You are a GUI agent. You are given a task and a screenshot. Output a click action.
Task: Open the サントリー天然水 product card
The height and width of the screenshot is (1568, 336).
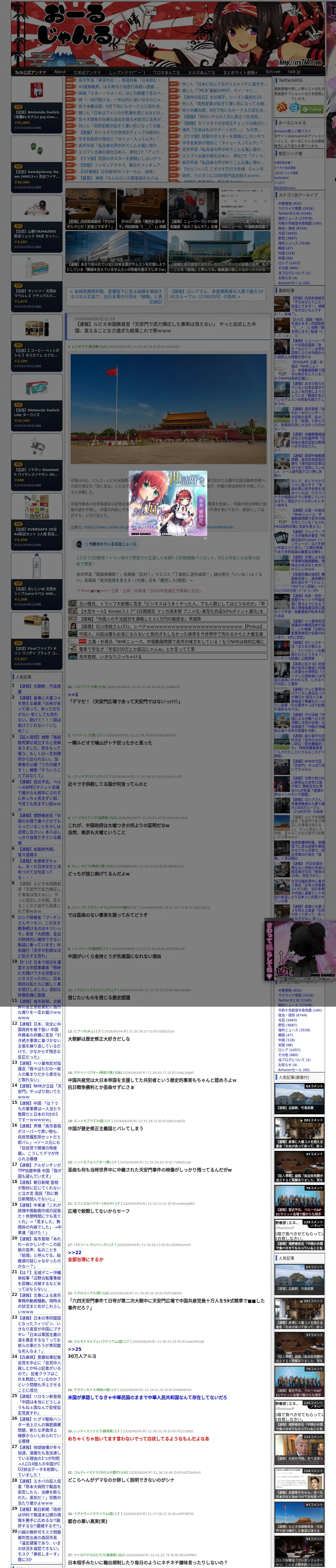(37, 284)
